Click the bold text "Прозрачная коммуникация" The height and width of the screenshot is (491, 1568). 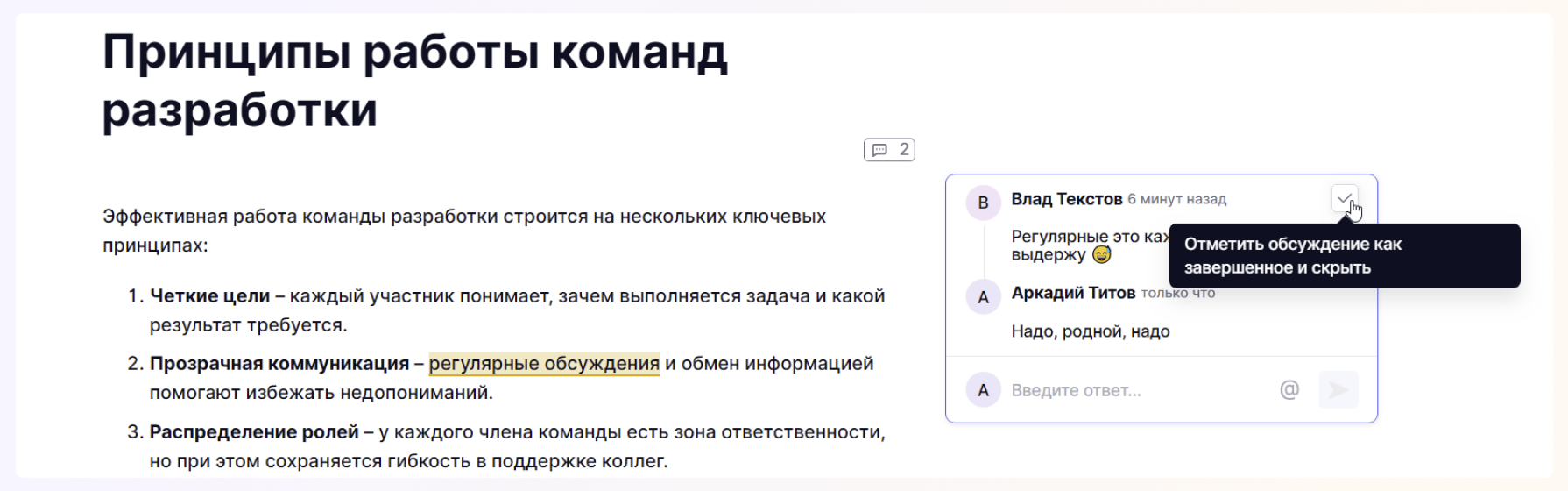point(279,364)
